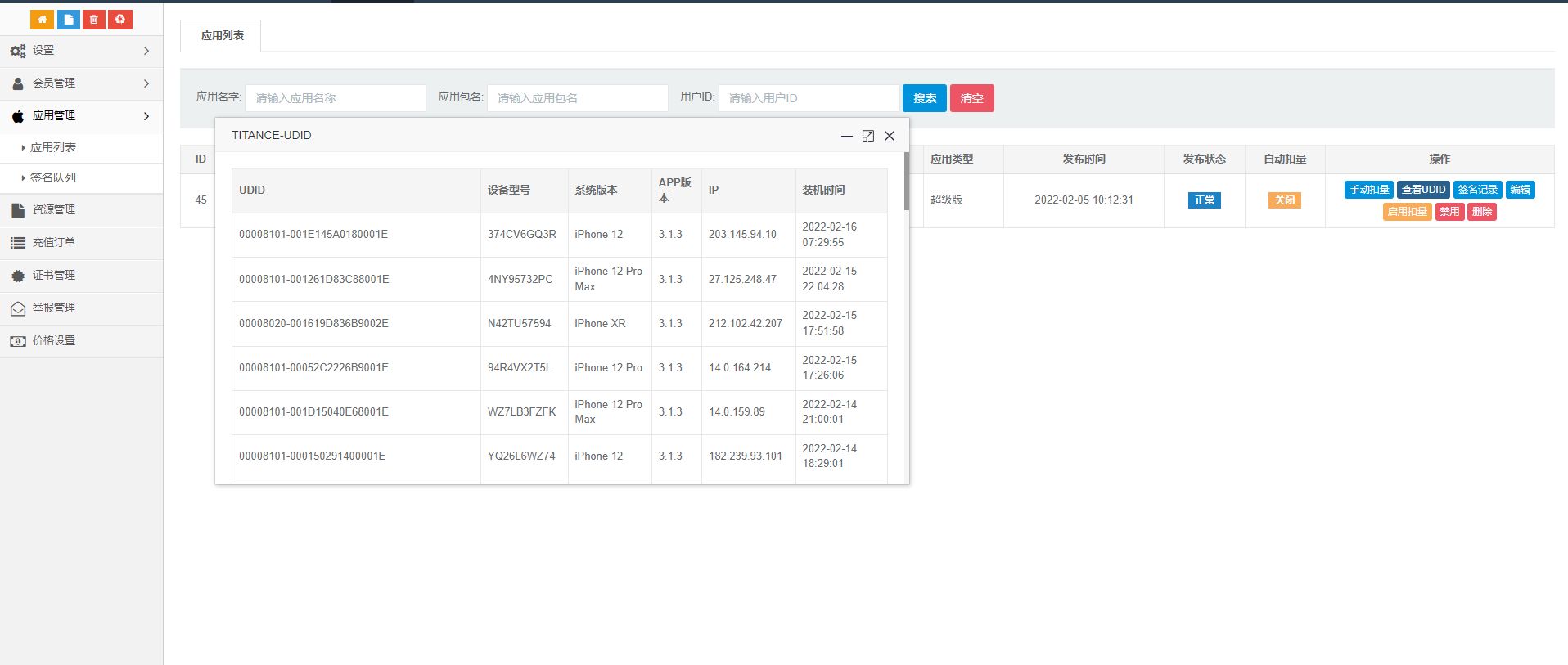This screenshot has width=1568, height=665.
Task: Click the user icon beside 会员管理
Action: (18, 83)
